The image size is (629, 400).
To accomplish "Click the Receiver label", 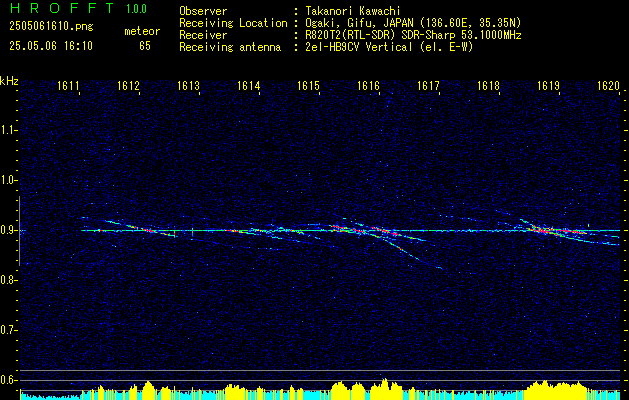I will 203,35.
